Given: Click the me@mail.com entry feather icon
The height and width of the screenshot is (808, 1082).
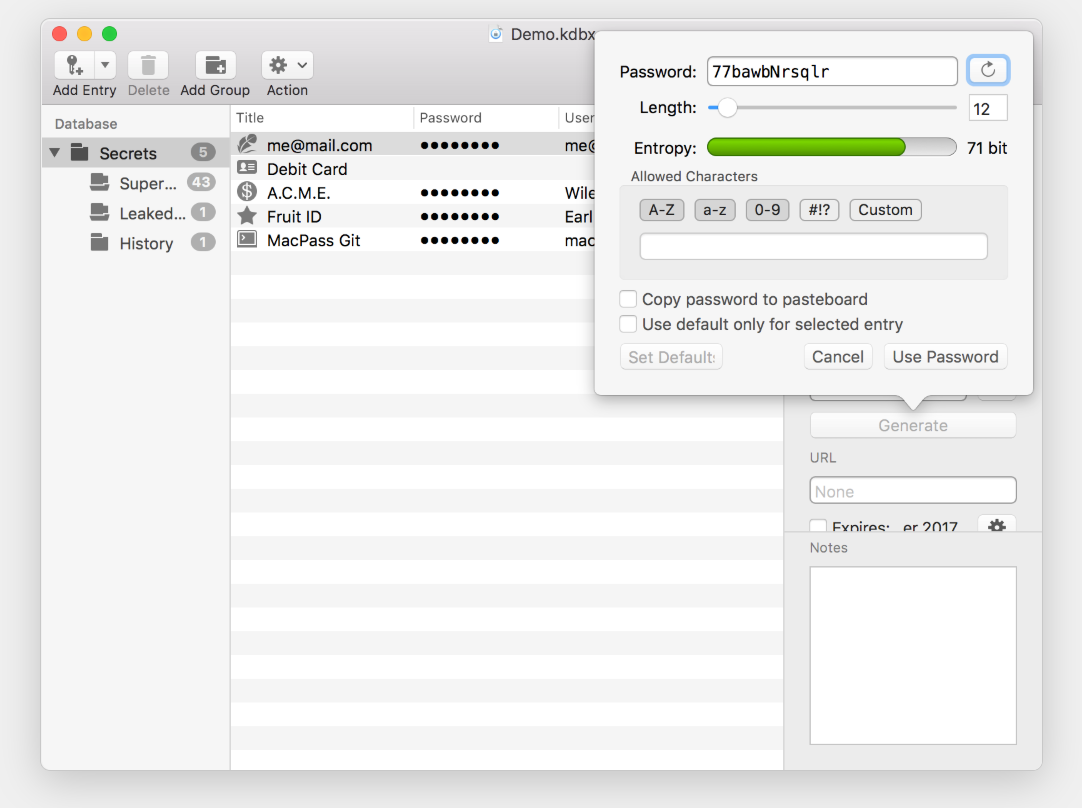Looking at the screenshot, I should [x=247, y=144].
